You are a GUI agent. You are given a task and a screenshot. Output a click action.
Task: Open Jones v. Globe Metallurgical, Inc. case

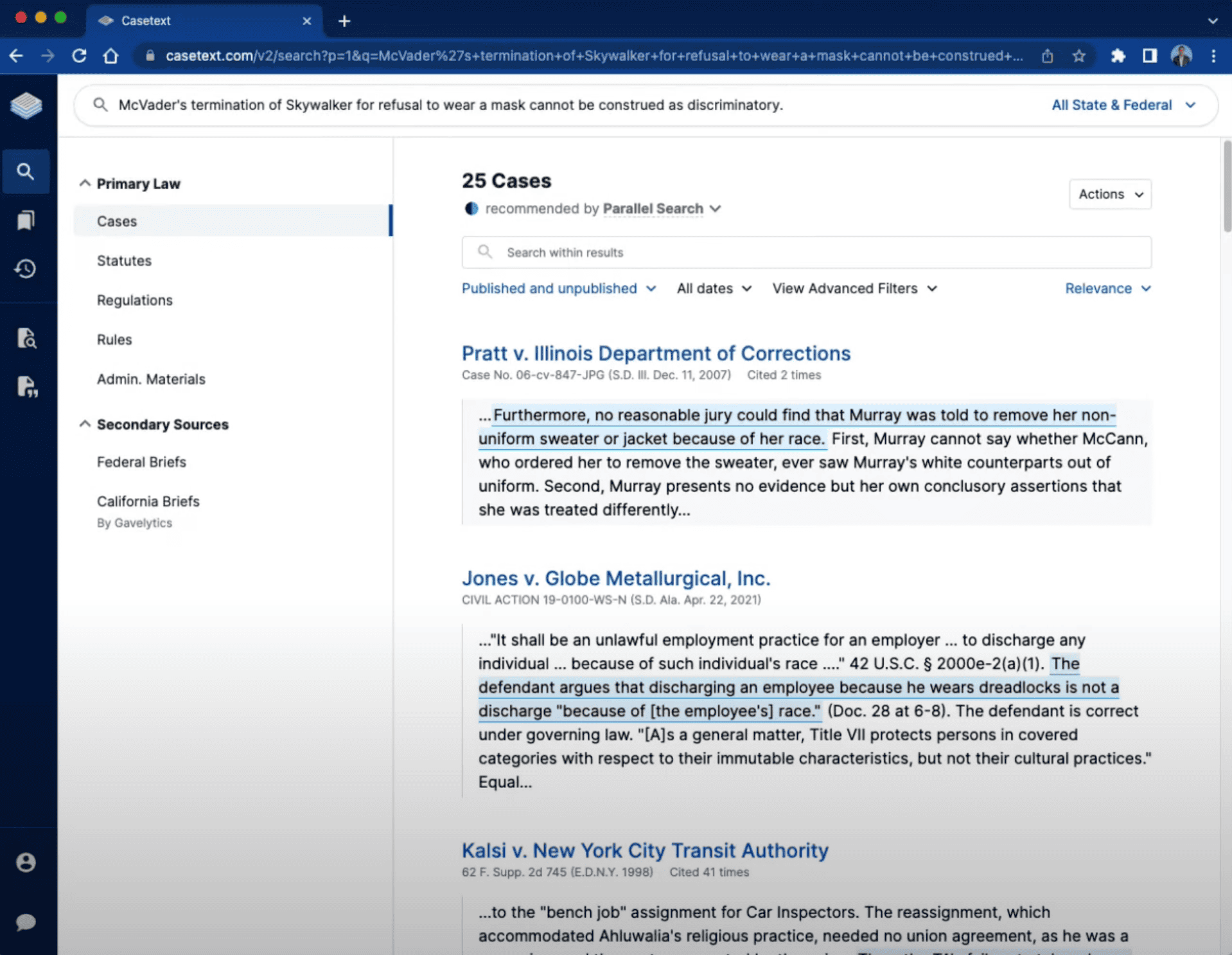tap(616, 578)
